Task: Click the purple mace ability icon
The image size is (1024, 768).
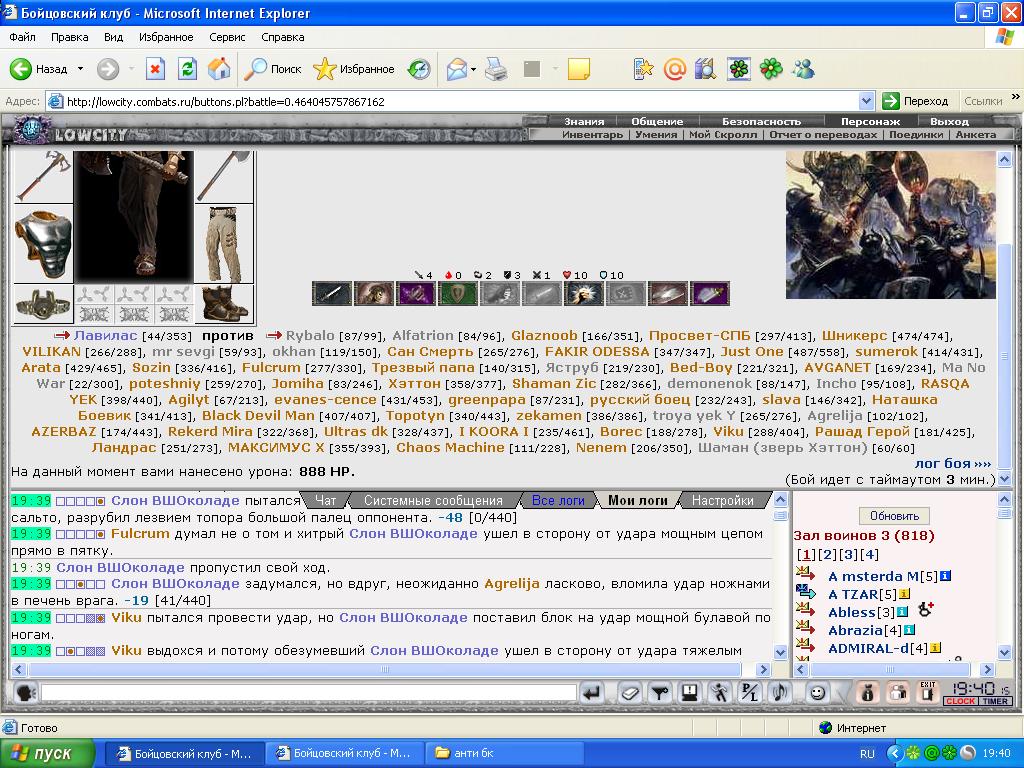Action: point(416,294)
